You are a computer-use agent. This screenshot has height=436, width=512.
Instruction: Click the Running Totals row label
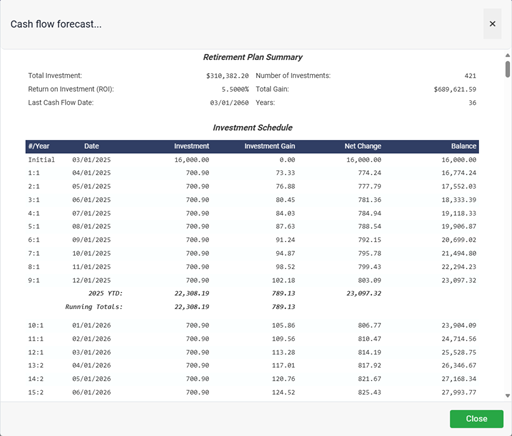point(94,307)
